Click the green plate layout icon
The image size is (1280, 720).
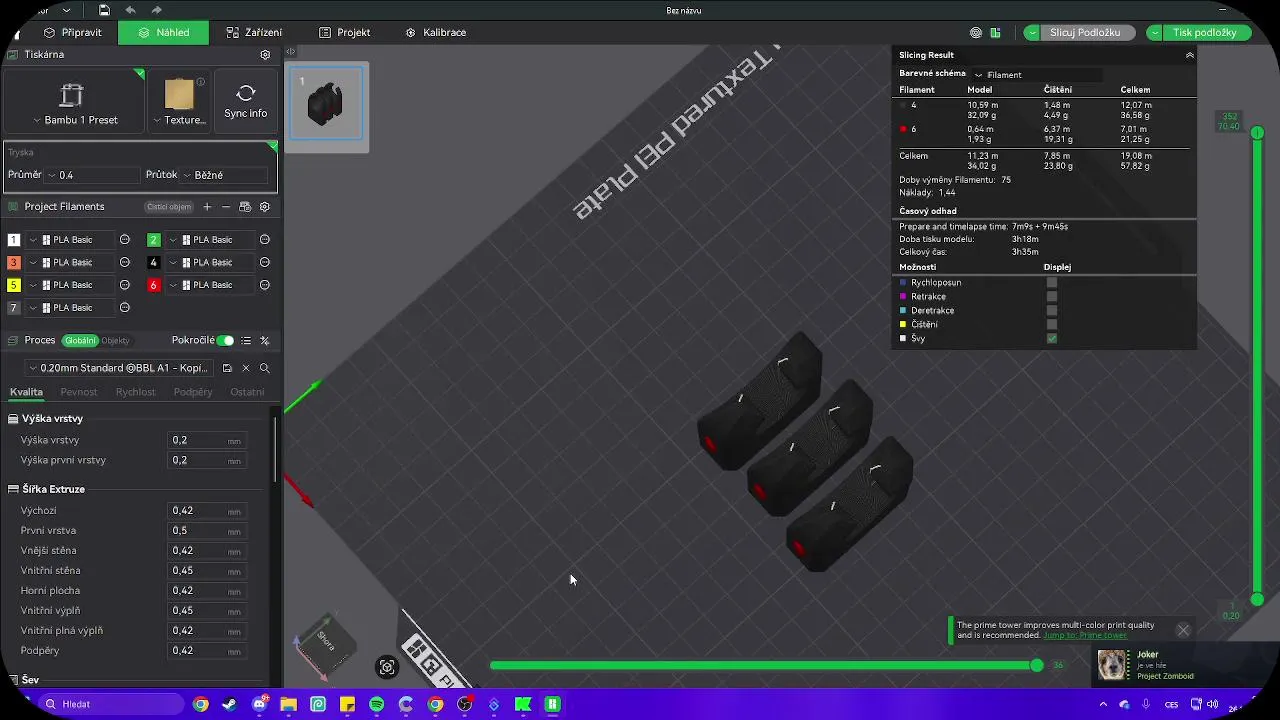995,33
